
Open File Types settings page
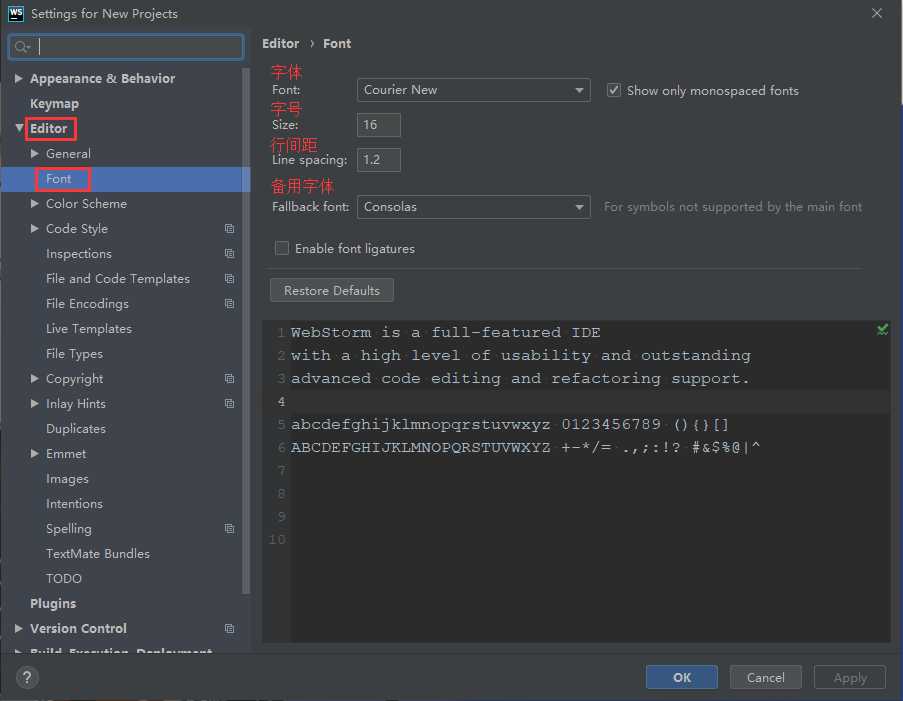coord(74,354)
